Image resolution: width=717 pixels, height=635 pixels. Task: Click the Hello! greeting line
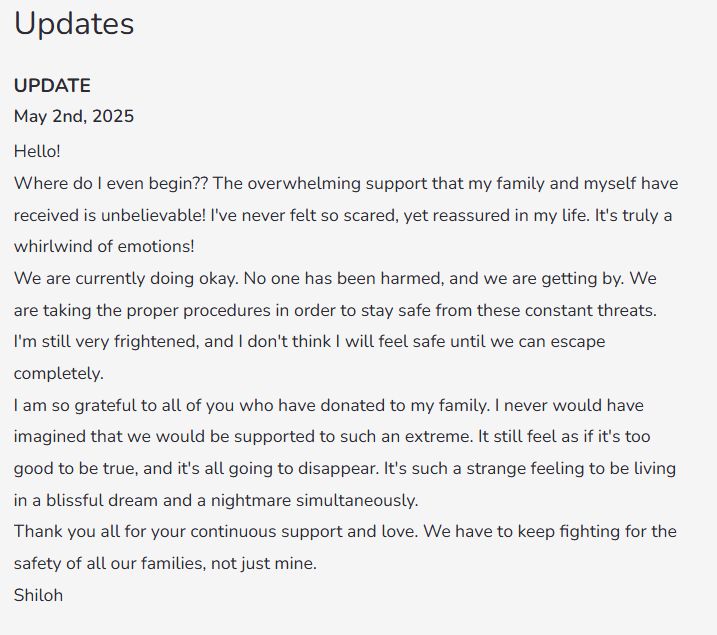pos(37,151)
